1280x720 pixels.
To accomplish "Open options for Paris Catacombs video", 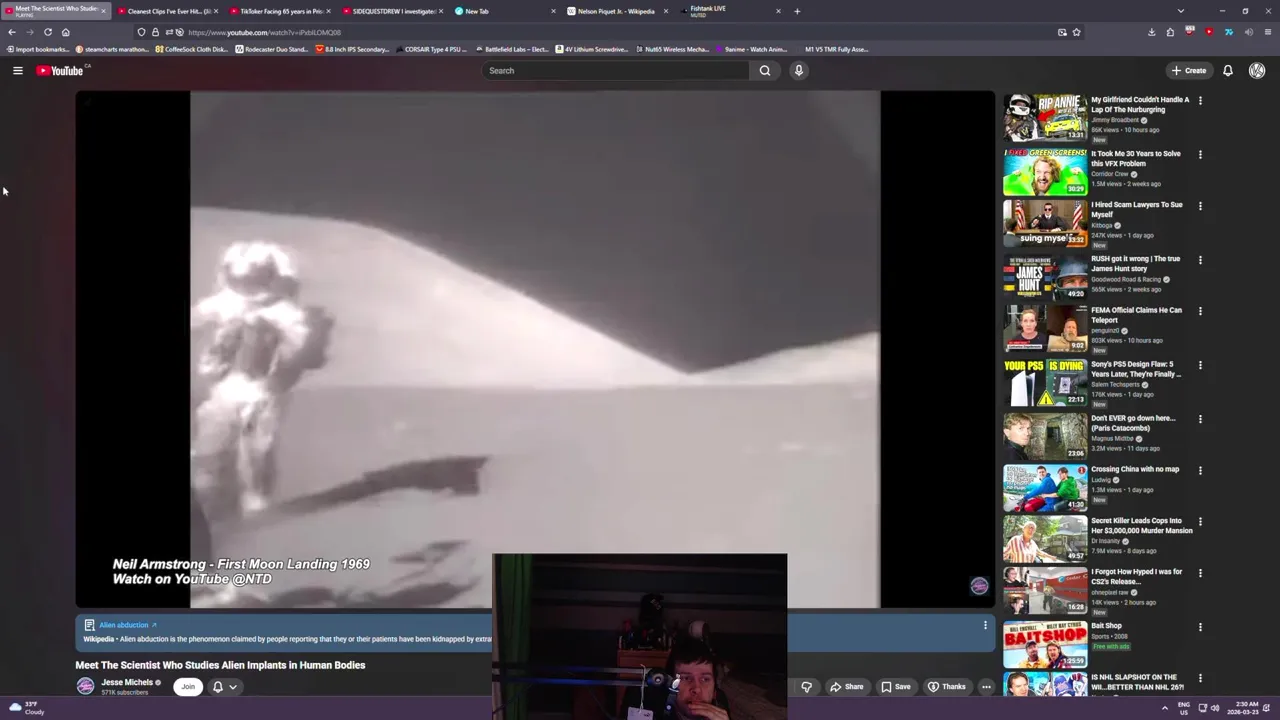I will point(1200,419).
